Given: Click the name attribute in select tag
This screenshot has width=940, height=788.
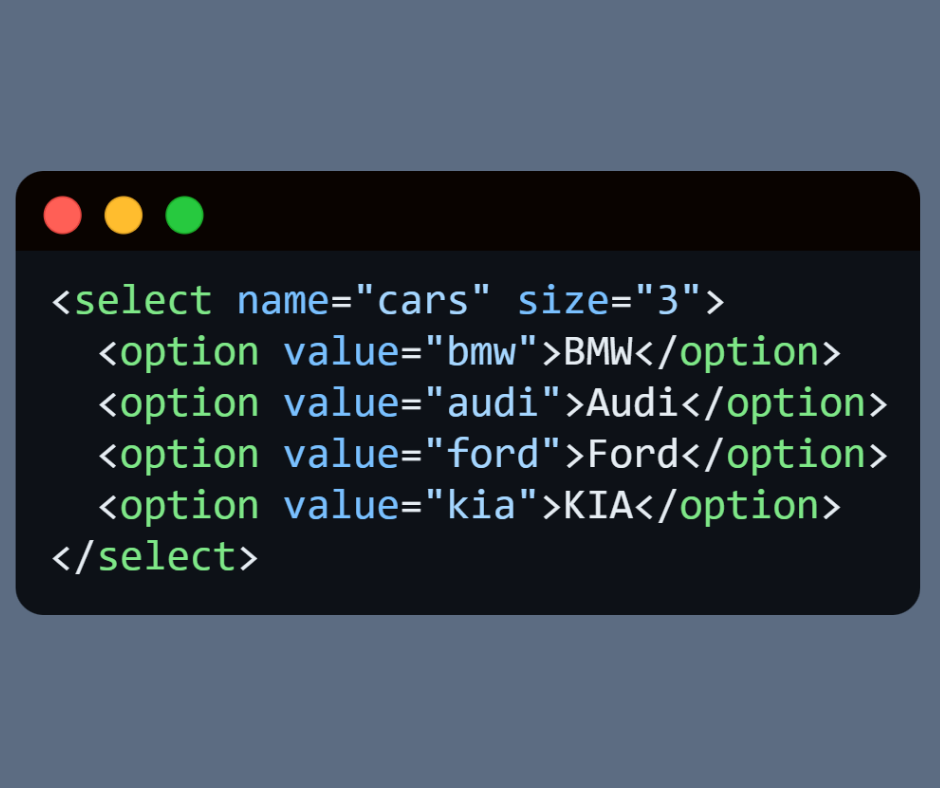Looking at the screenshot, I should (282, 301).
